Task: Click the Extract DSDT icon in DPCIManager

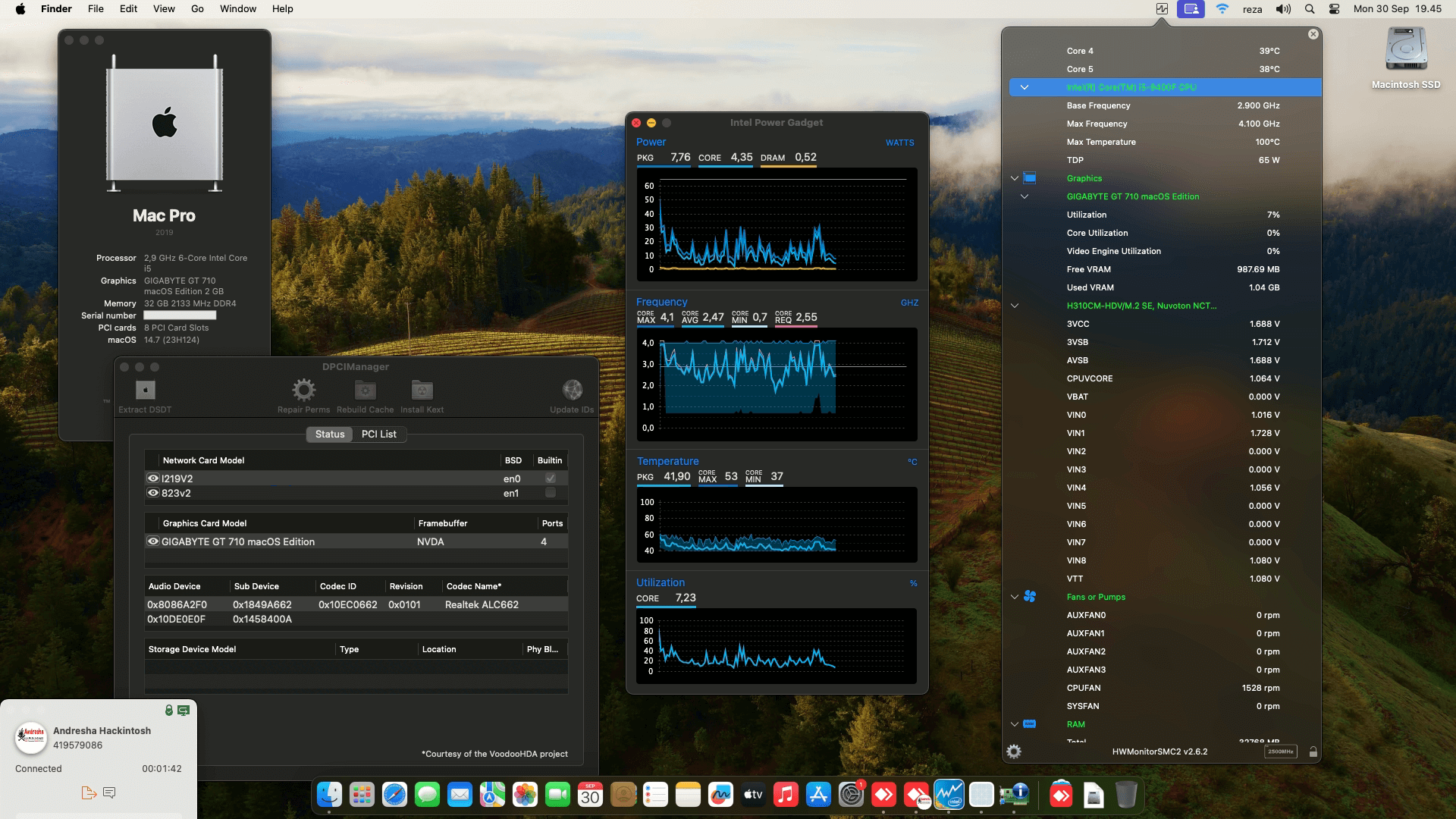Action: point(144,390)
